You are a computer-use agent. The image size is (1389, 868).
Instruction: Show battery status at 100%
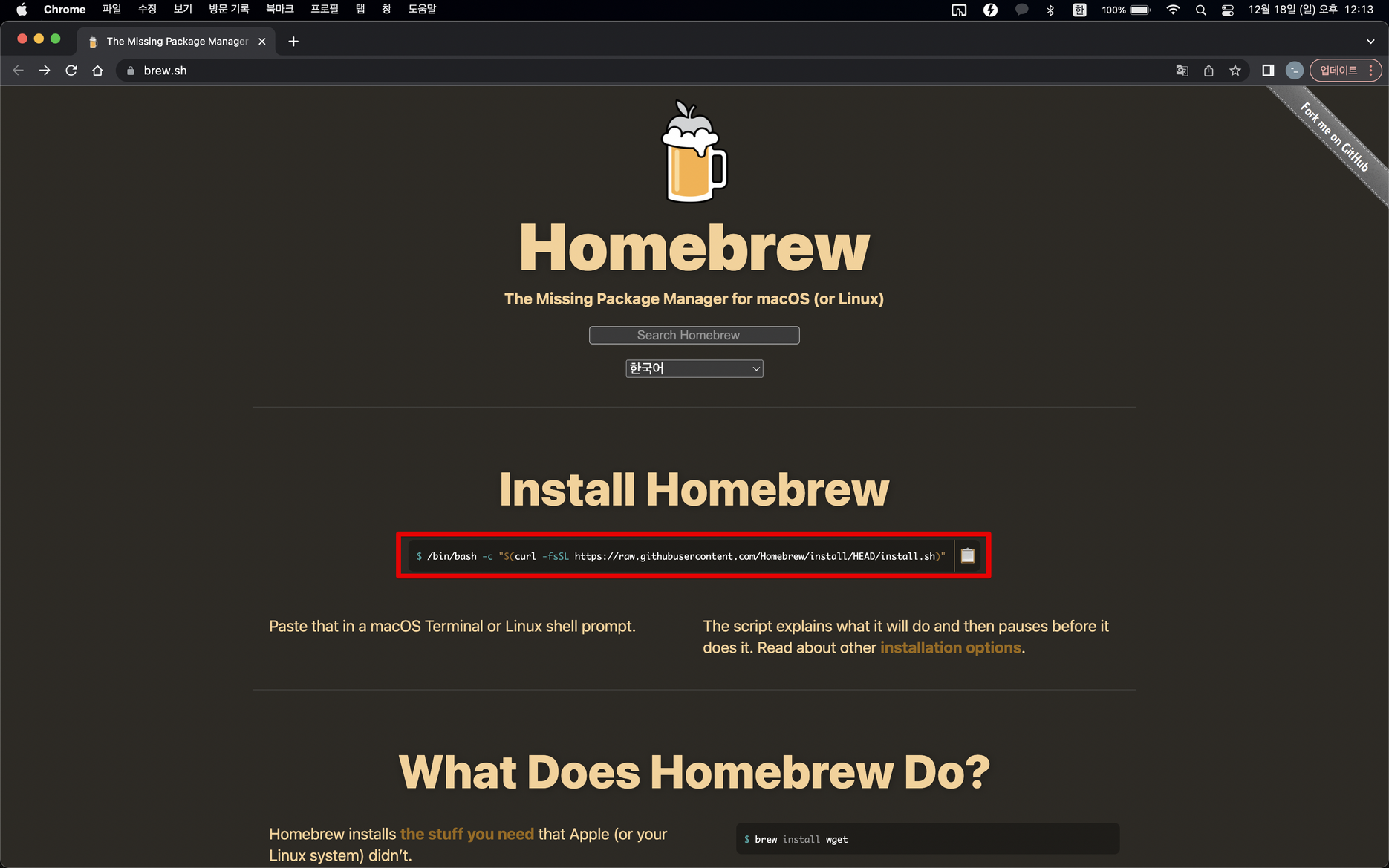pos(1126,10)
